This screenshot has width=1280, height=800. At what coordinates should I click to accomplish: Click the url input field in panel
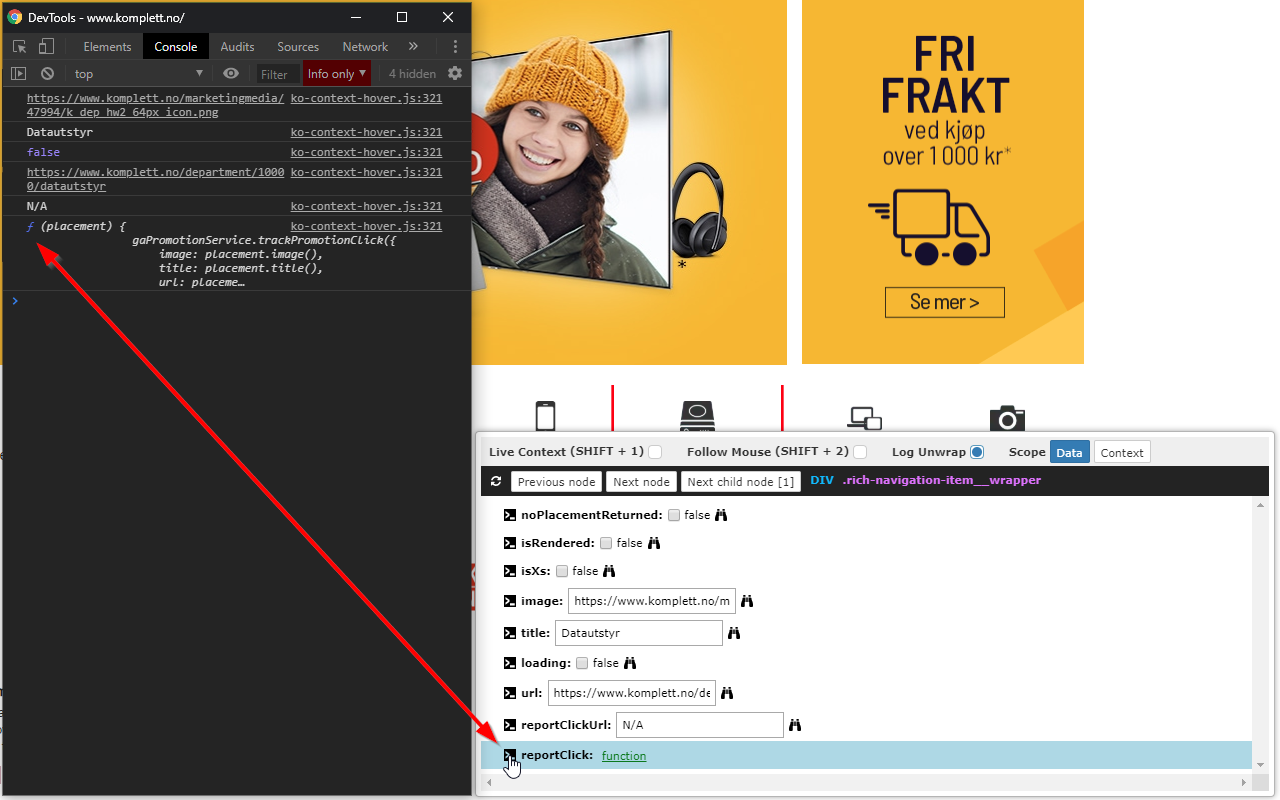tap(632, 693)
